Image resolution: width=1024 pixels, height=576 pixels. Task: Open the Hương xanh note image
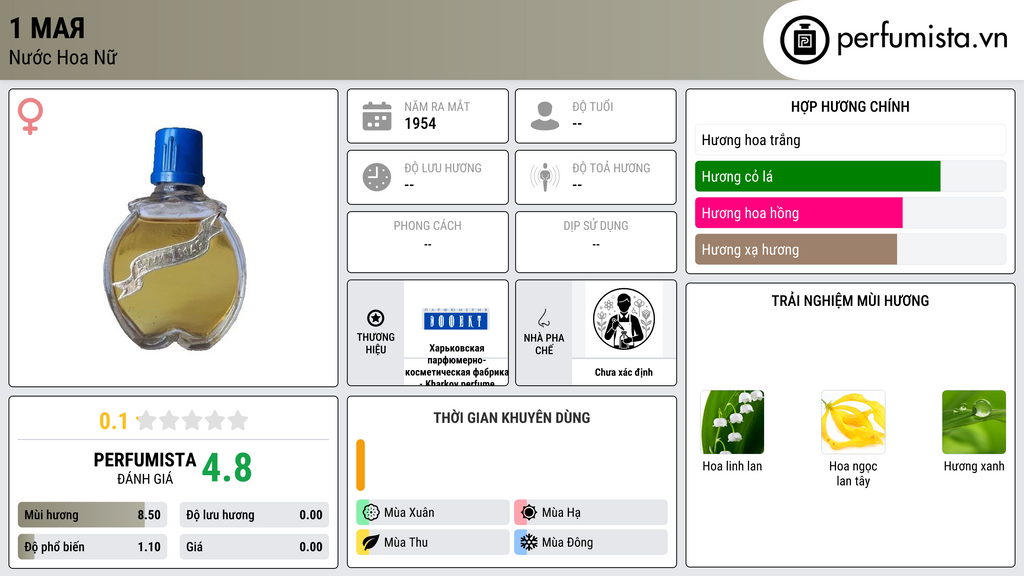point(974,422)
